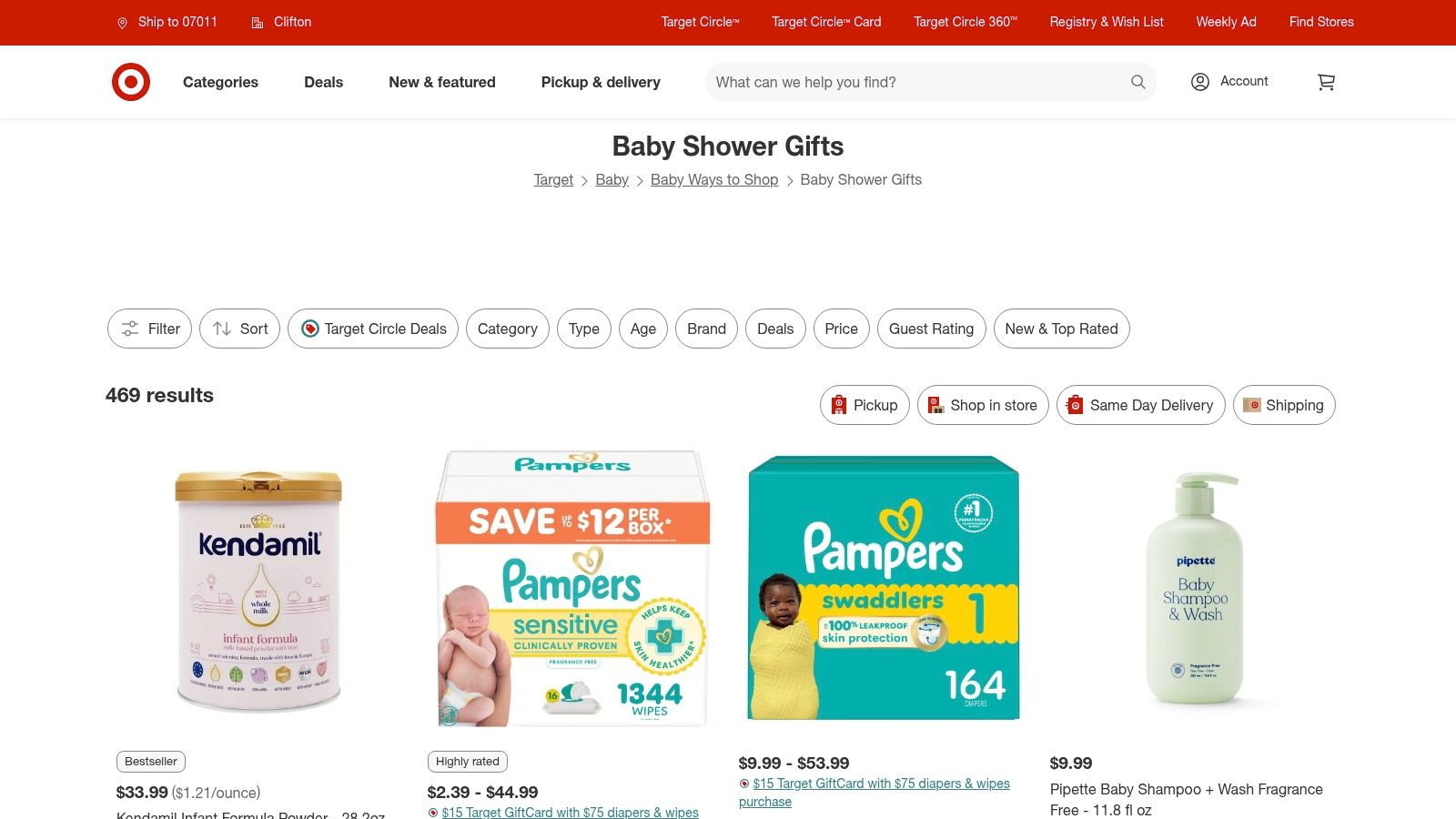Open the Sort arrows button

point(239,329)
